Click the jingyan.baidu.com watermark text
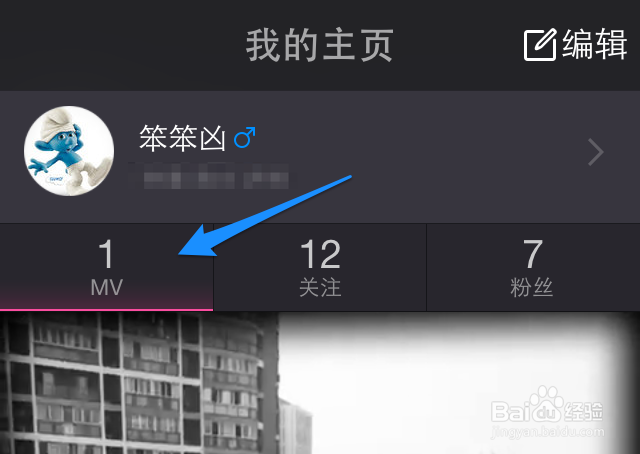Image resolution: width=640 pixels, height=454 pixels. pyautogui.click(x=548, y=432)
